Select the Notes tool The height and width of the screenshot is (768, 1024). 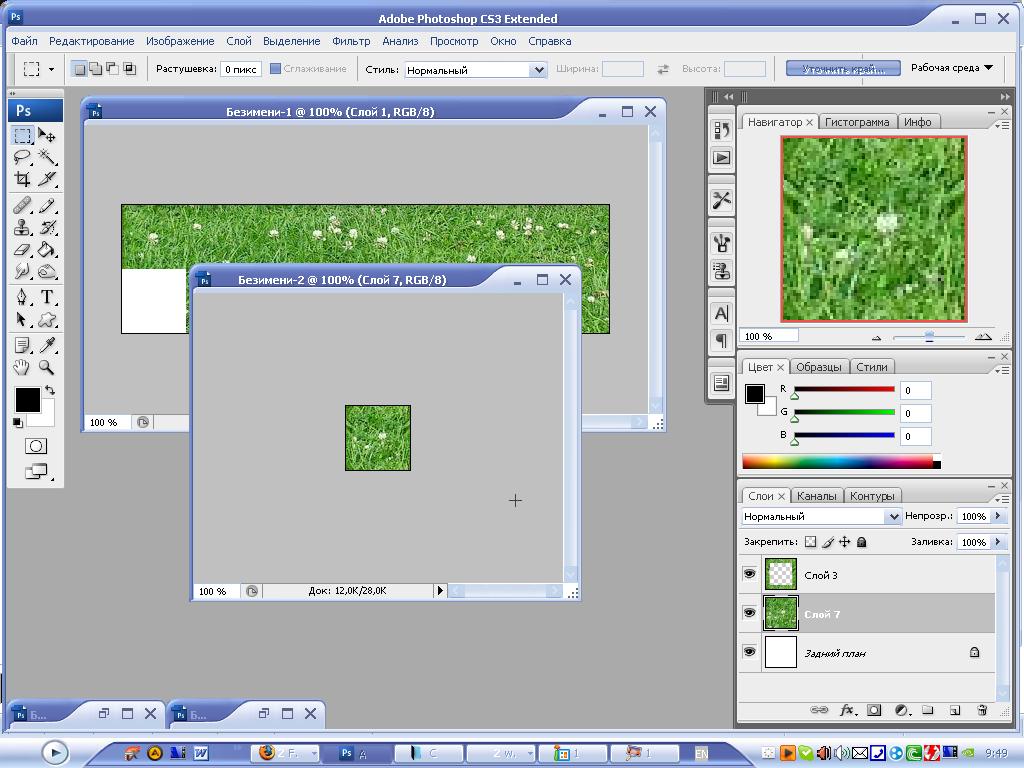(23, 345)
